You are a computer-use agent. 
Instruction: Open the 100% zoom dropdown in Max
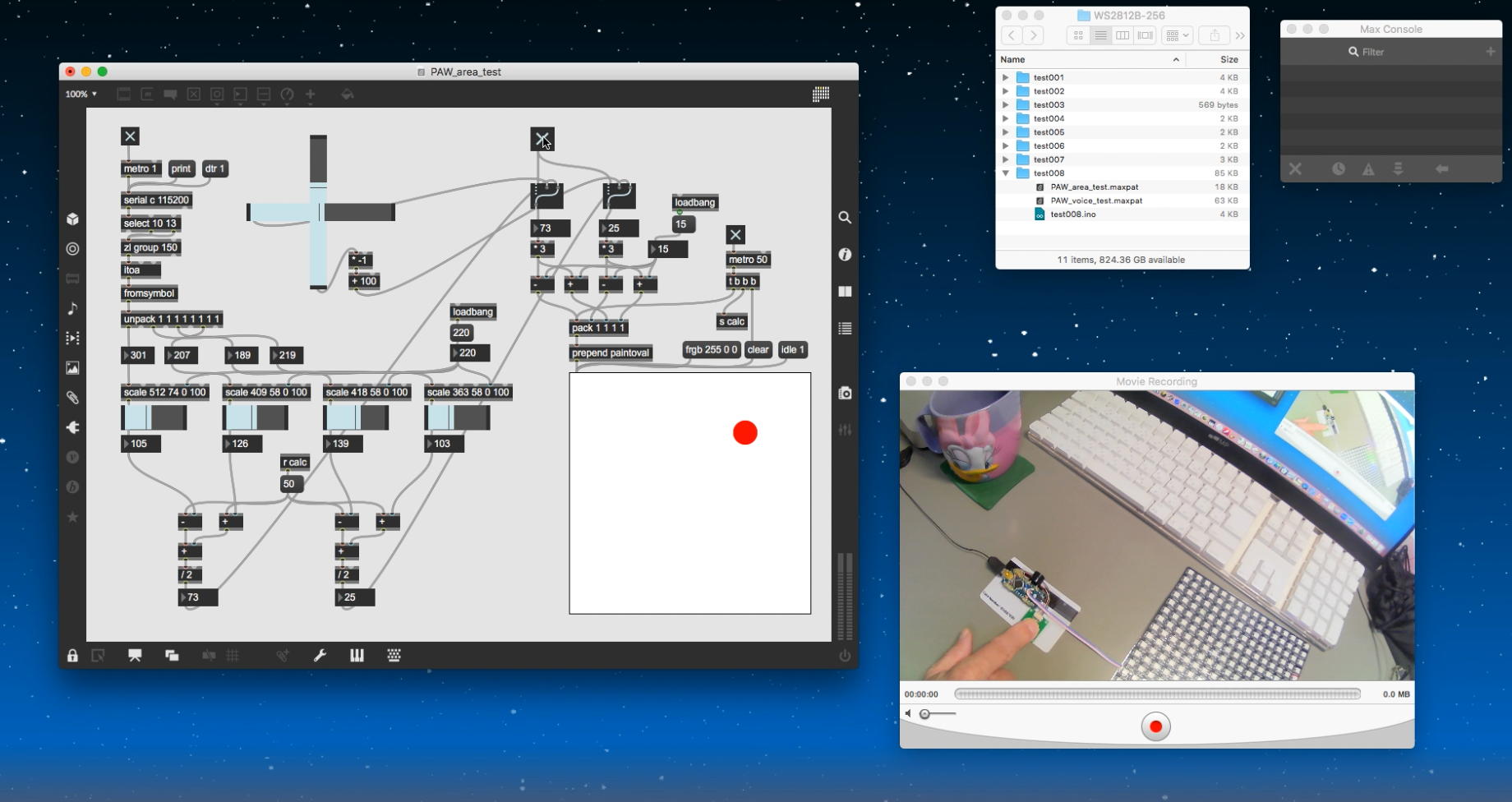[81, 94]
